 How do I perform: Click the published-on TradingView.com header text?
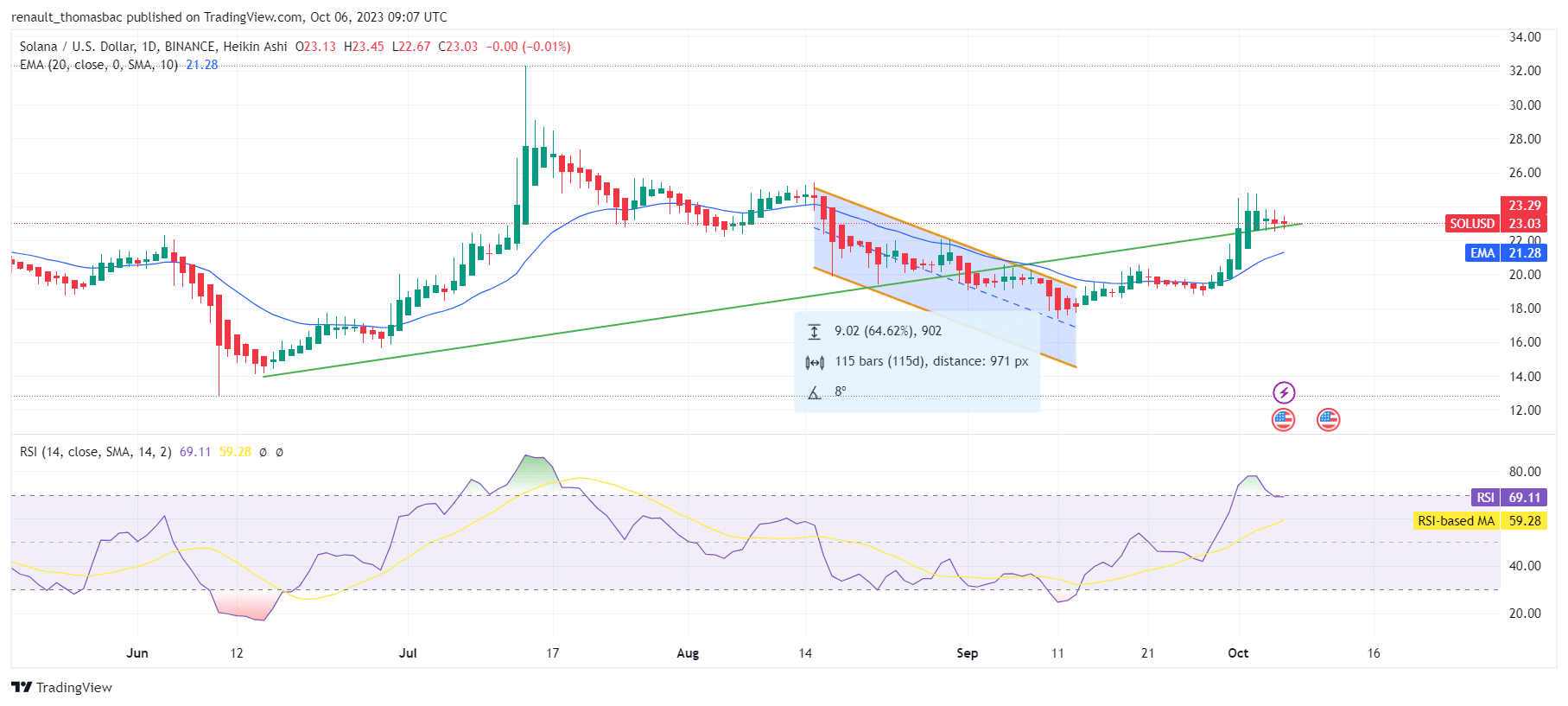(229, 16)
